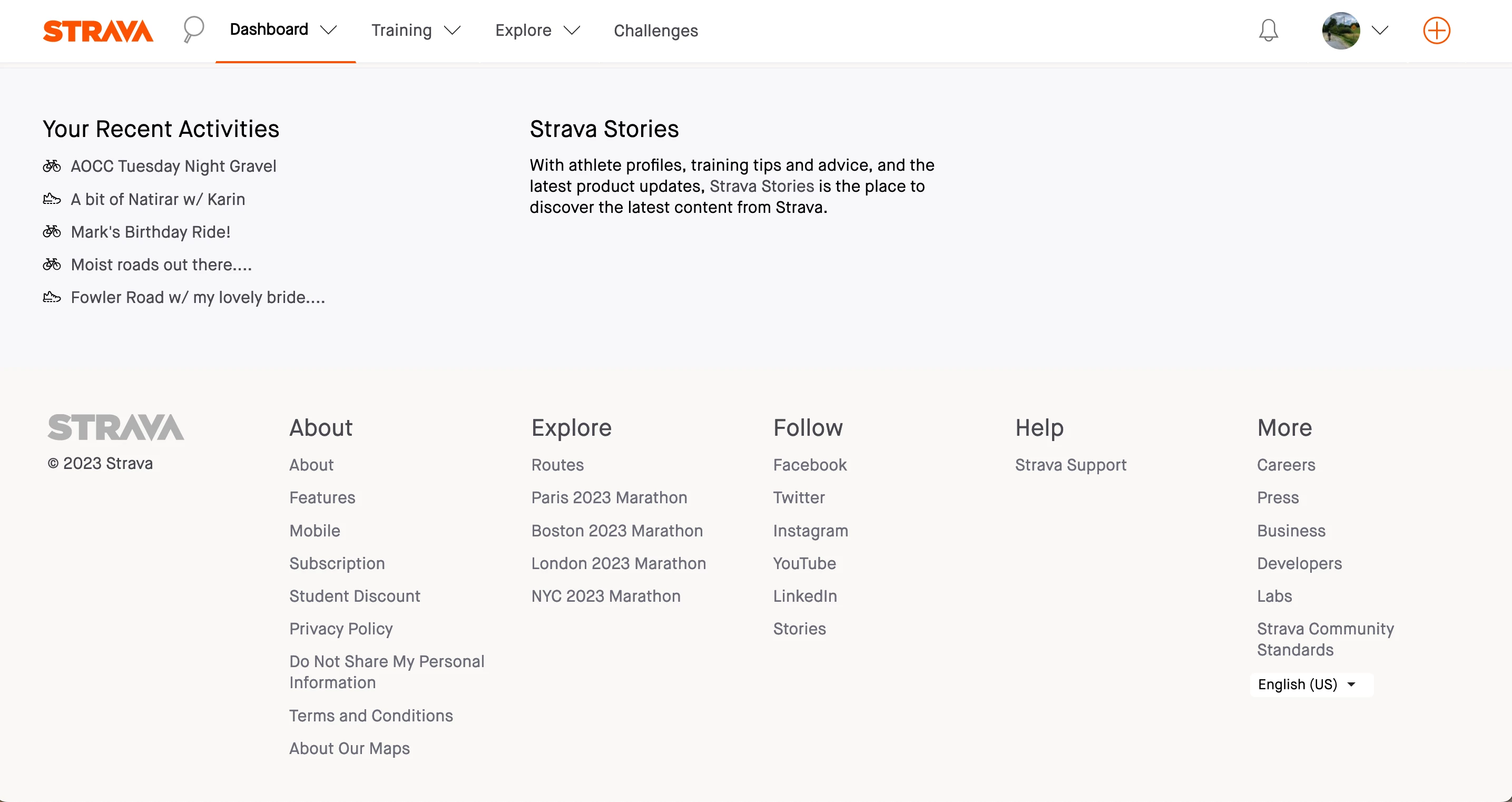Open Boston 2023 Marathon link

click(617, 531)
